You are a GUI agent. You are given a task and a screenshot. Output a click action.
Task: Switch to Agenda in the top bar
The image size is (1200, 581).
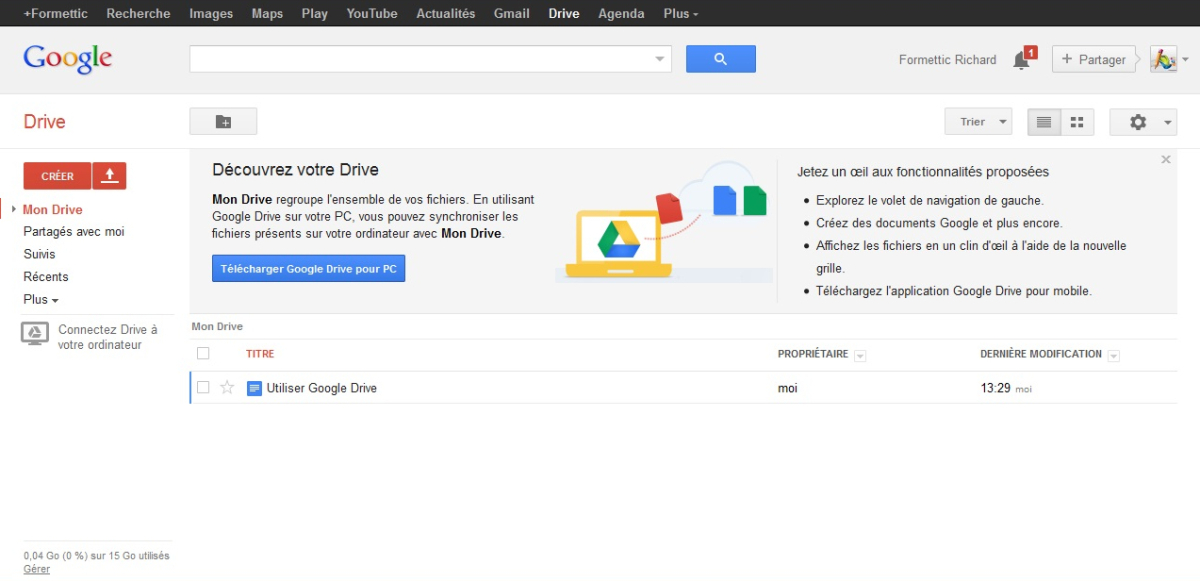620,13
